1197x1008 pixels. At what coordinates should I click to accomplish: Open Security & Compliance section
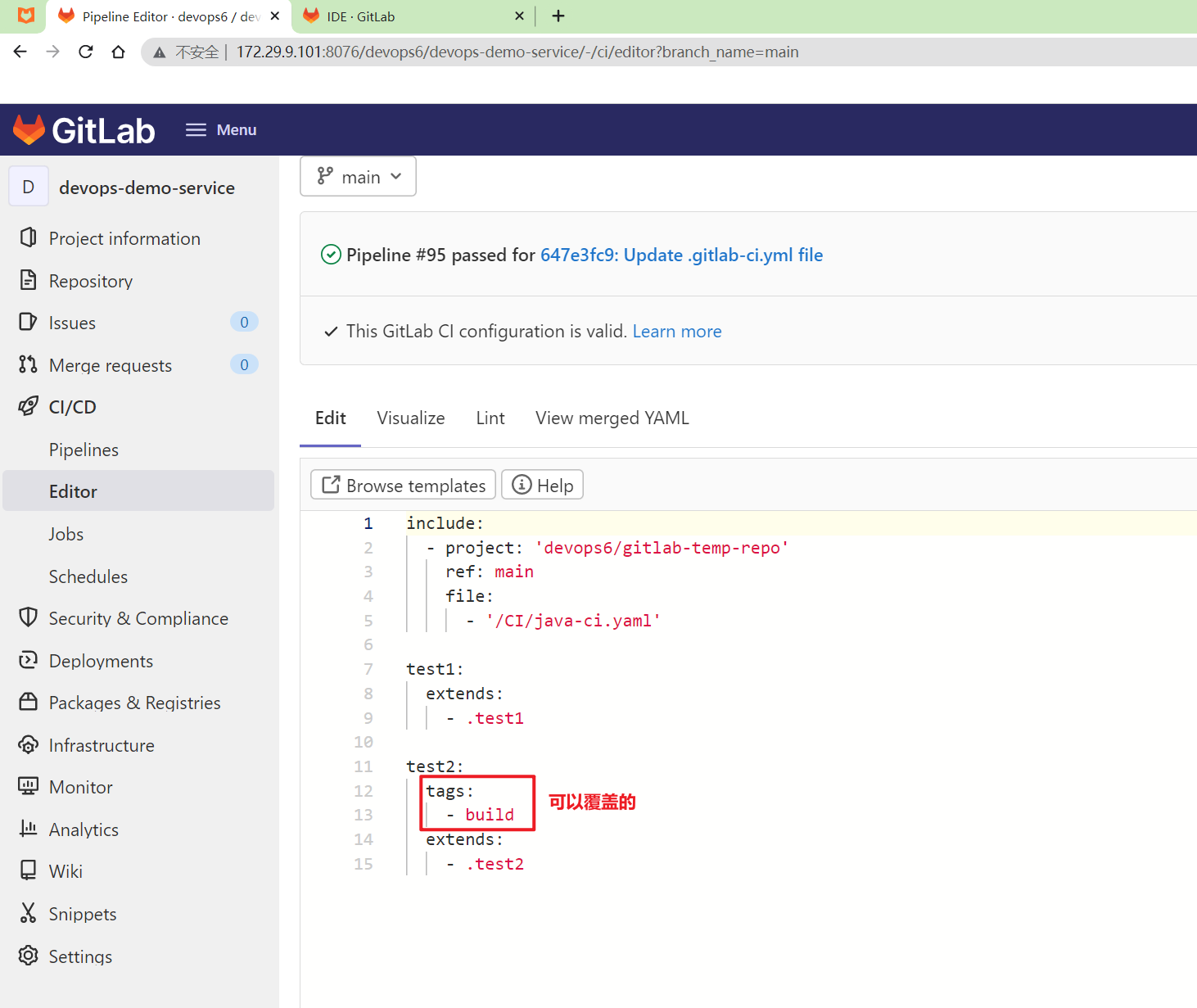138,618
